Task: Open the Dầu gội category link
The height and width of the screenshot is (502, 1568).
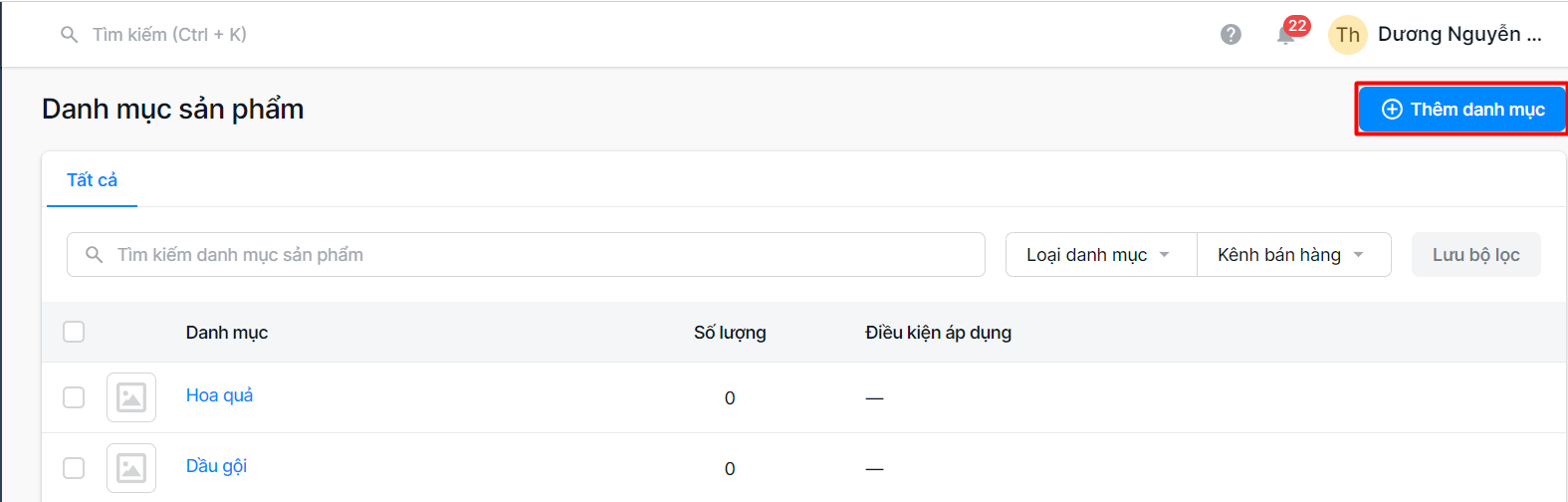Action: 216,466
